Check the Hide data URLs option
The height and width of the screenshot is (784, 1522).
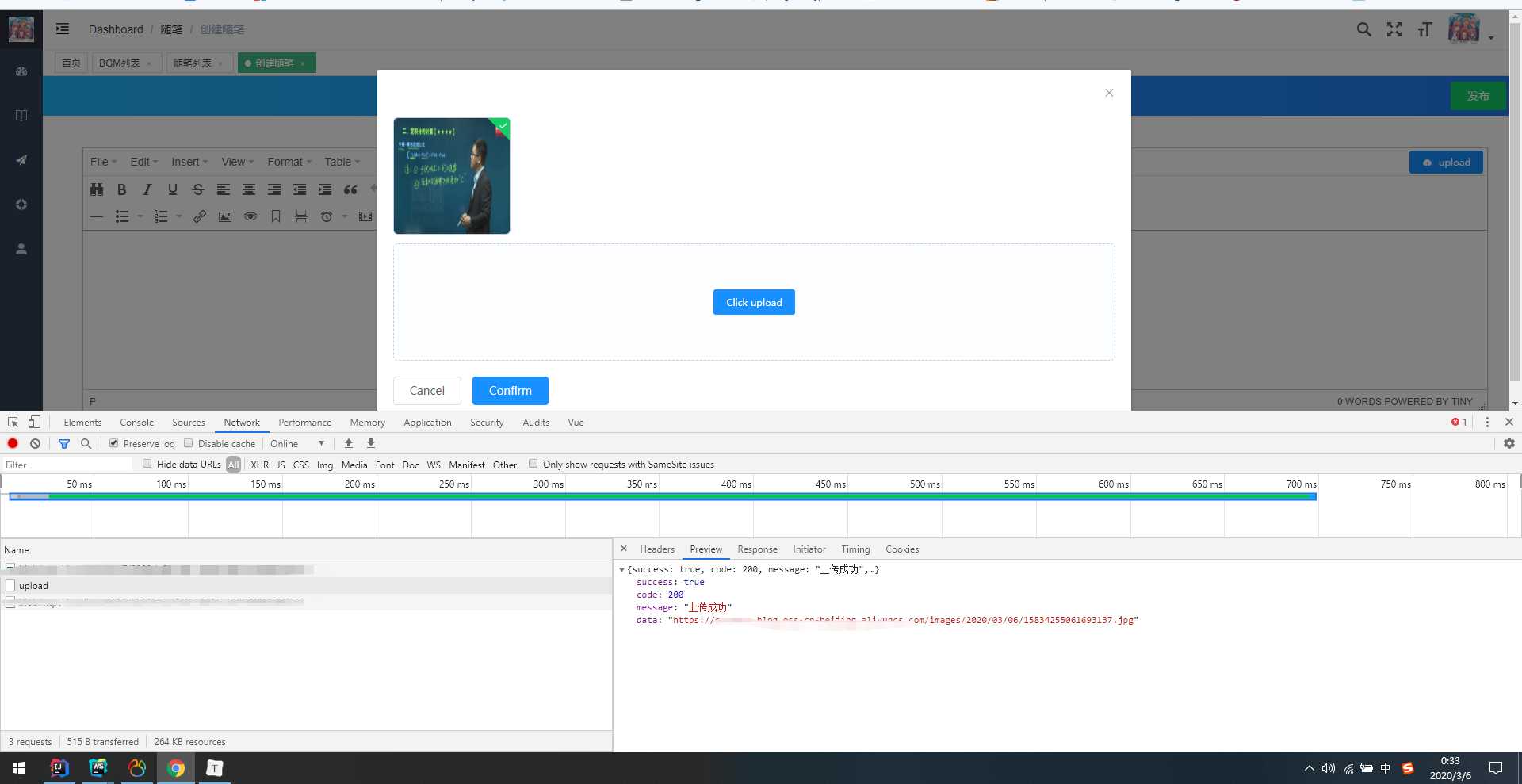point(147,464)
